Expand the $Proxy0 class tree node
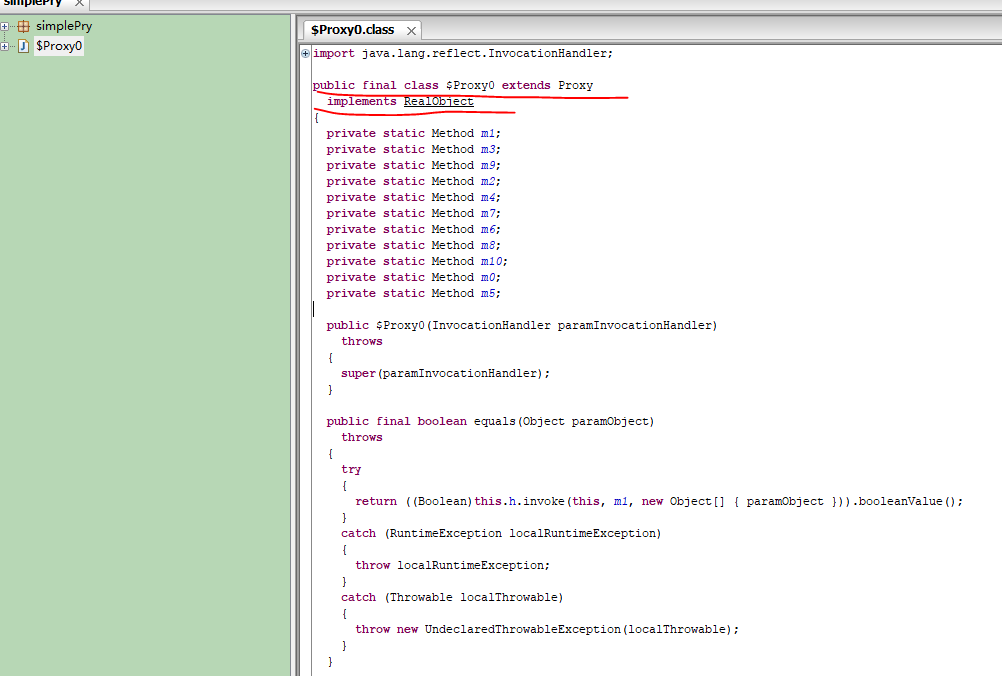Image resolution: width=1002 pixels, height=676 pixels. pos(4,46)
